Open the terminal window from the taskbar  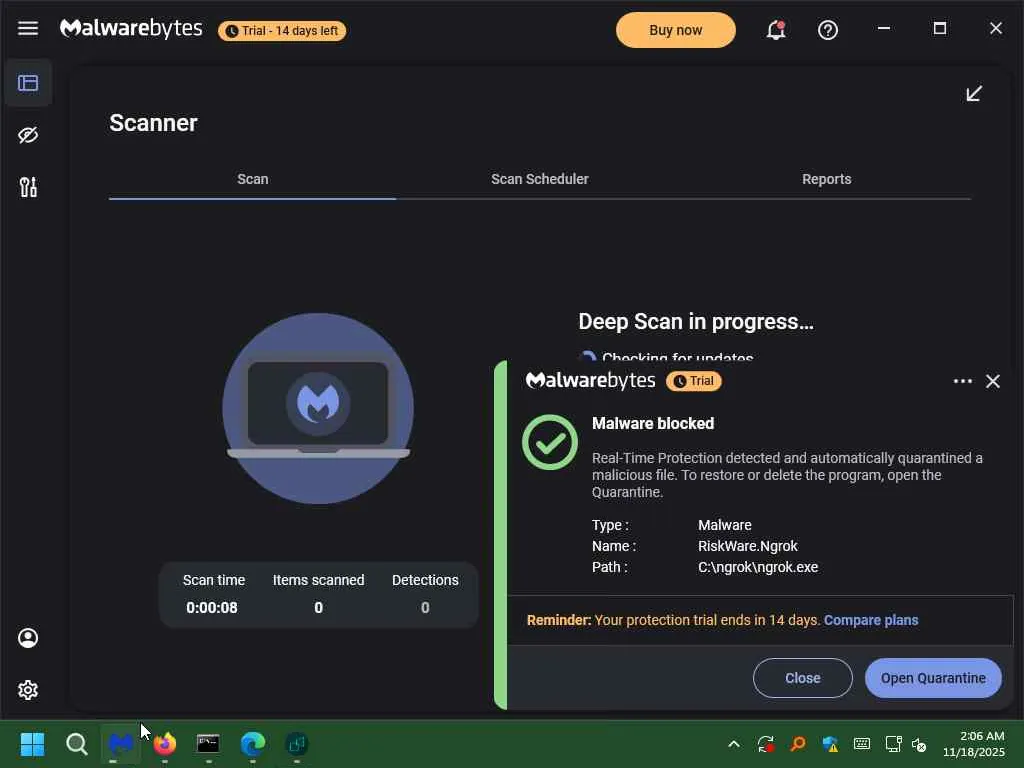pyautogui.click(x=208, y=744)
